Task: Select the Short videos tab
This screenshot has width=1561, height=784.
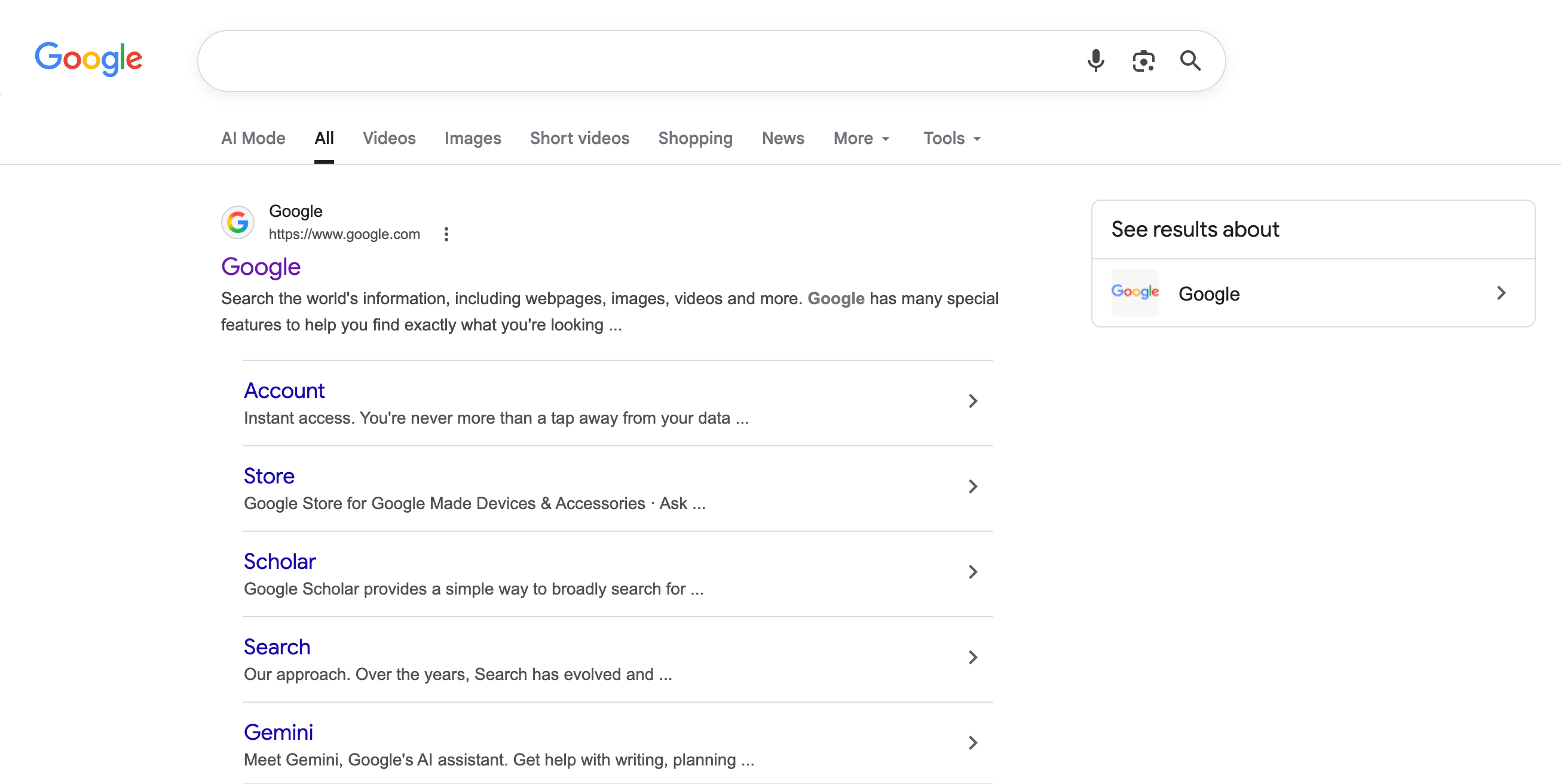Action: (579, 139)
